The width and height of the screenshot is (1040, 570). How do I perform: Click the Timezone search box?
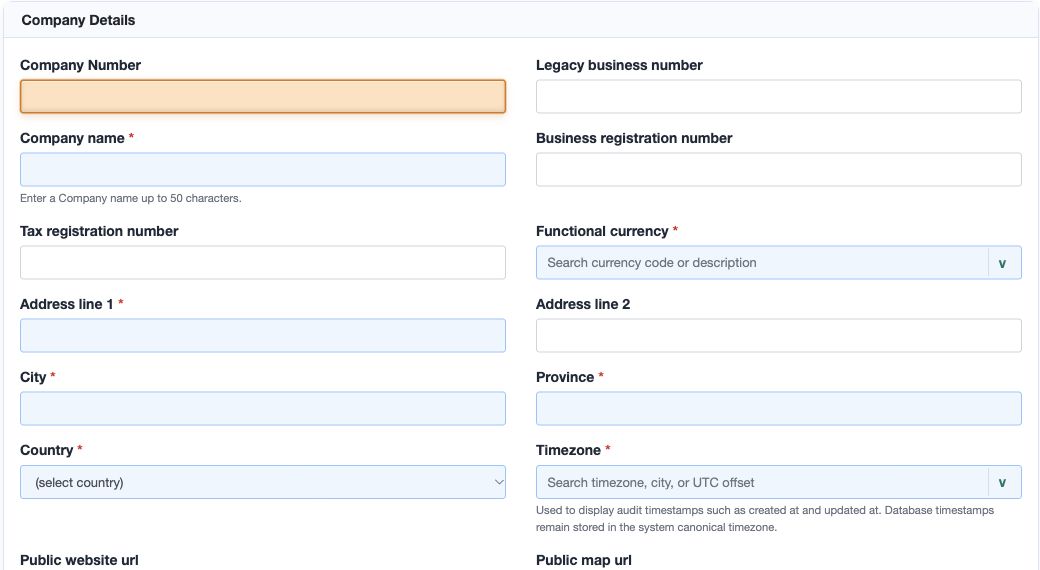(762, 482)
